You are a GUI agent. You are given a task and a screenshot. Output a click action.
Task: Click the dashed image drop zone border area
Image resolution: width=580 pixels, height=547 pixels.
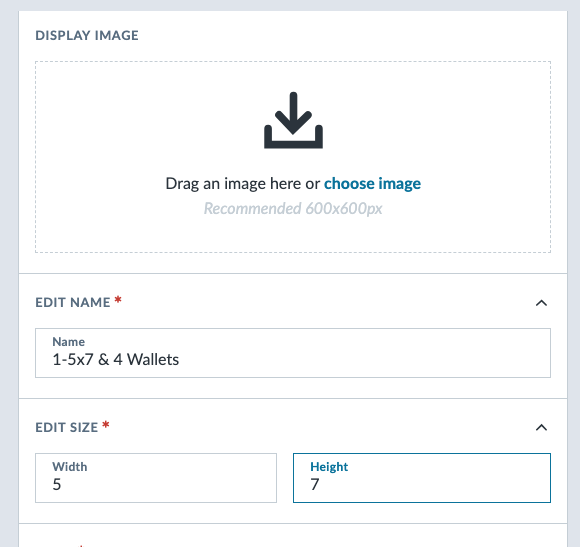[x=293, y=157]
